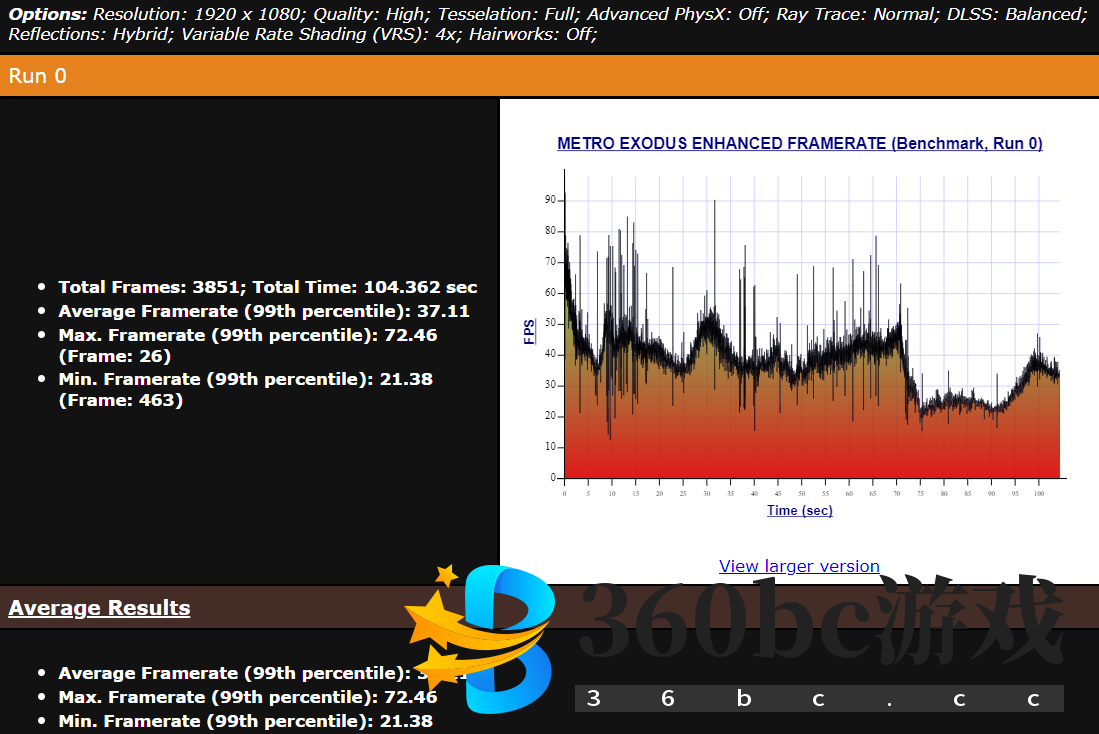Select the orange Run 0 header bar
Screen dimensions: 1099x734
point(549,76)
